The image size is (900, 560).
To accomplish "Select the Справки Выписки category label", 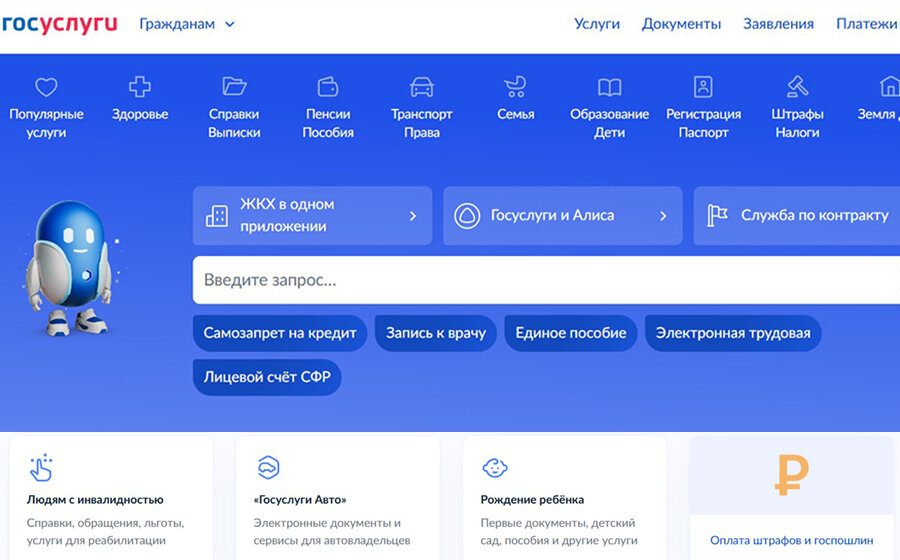I will coord(234,123).
